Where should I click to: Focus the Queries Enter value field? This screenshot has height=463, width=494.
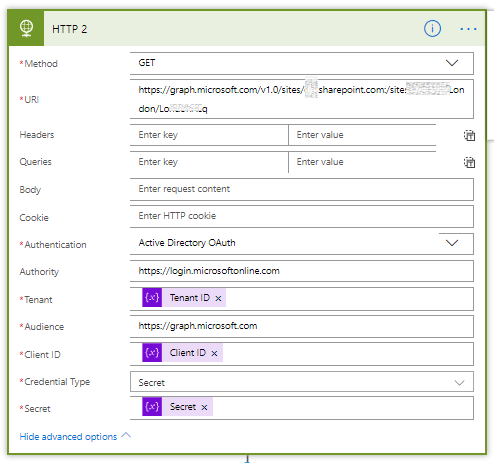pos(362,162)
